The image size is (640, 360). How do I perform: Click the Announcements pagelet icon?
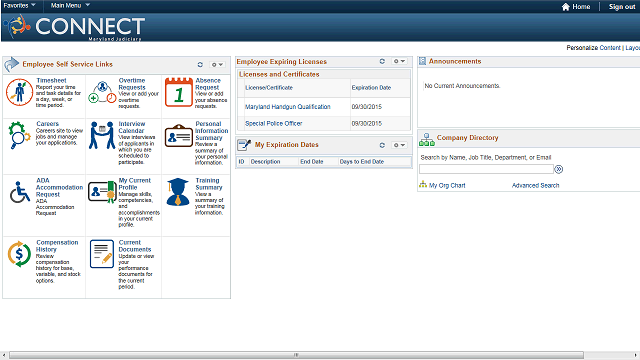coord(422,61)
